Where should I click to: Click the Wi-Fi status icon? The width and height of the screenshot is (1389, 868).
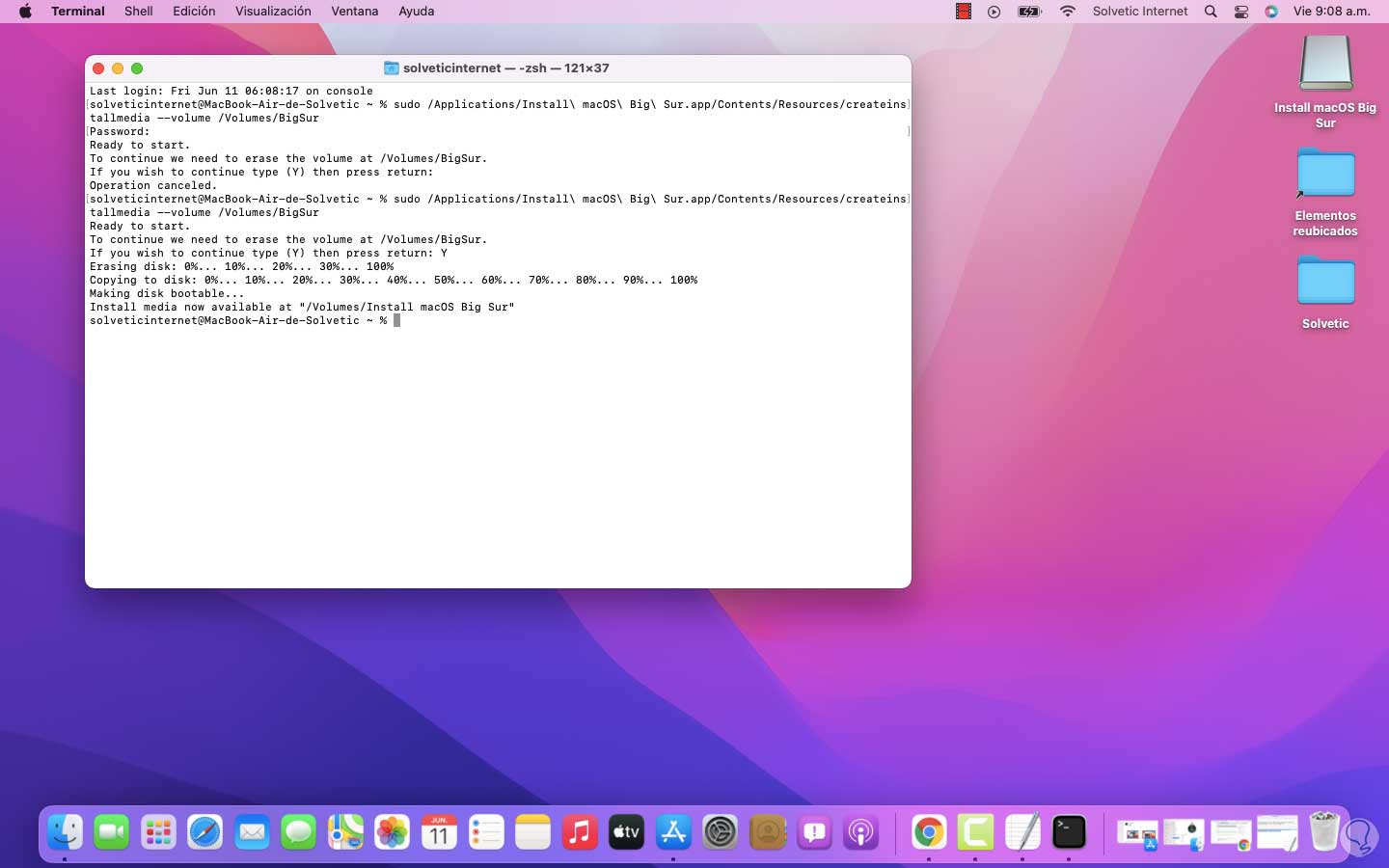pos(1067,12)
